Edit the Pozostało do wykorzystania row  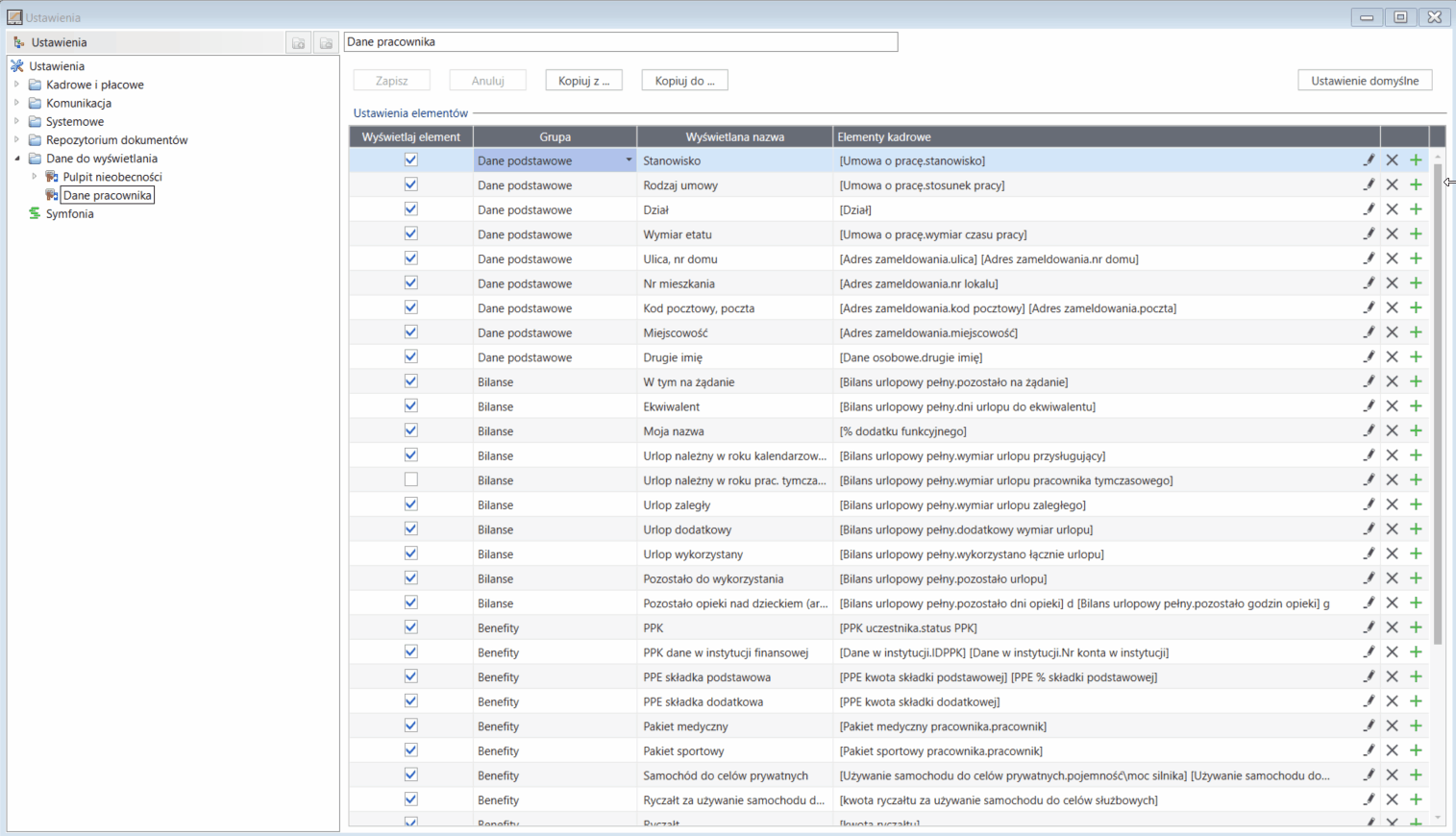pyautogui.click(x=1369, y=578)
